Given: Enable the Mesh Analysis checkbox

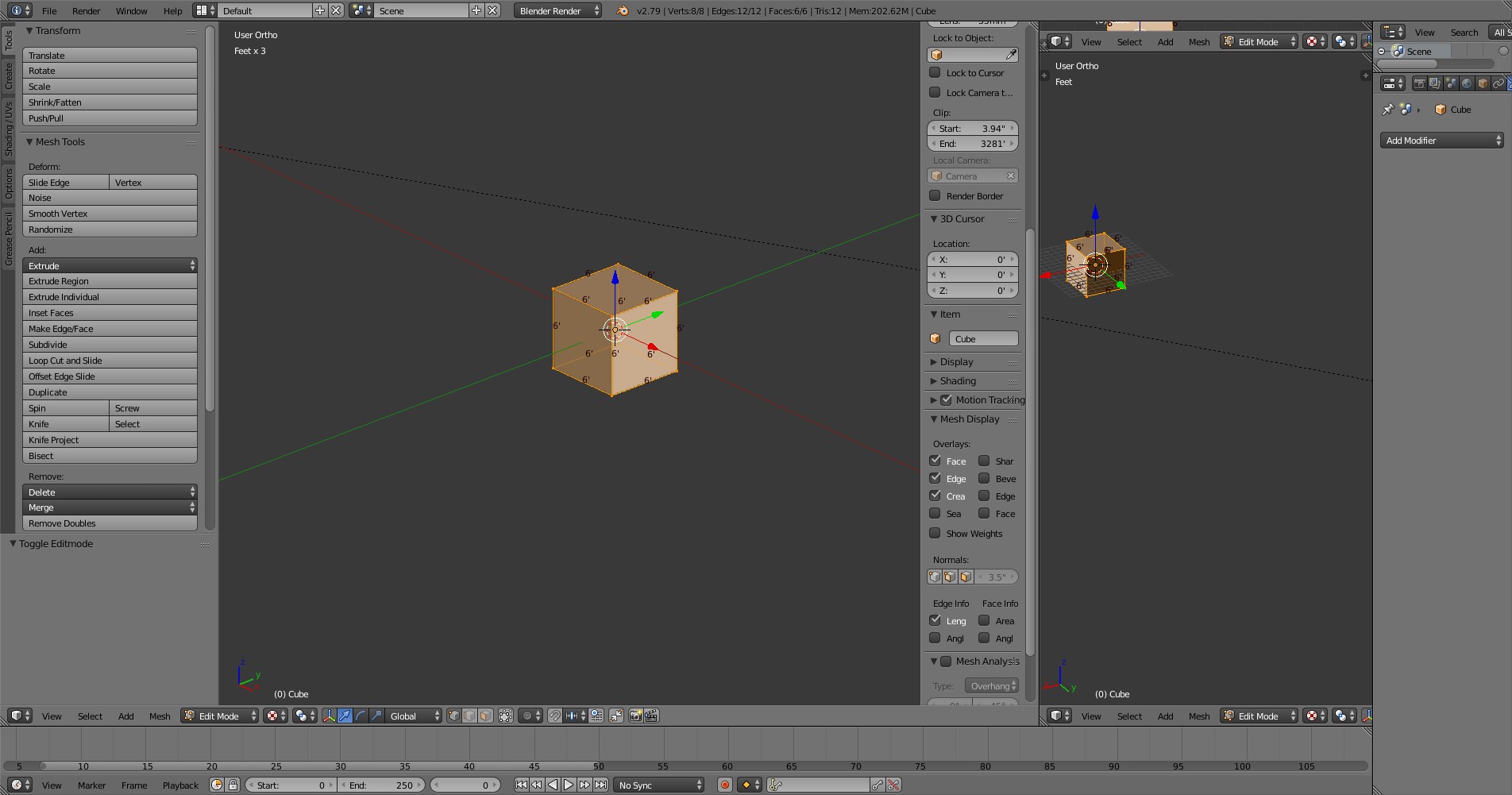Looking at the screenshot, I should click(x=946, y=661).
